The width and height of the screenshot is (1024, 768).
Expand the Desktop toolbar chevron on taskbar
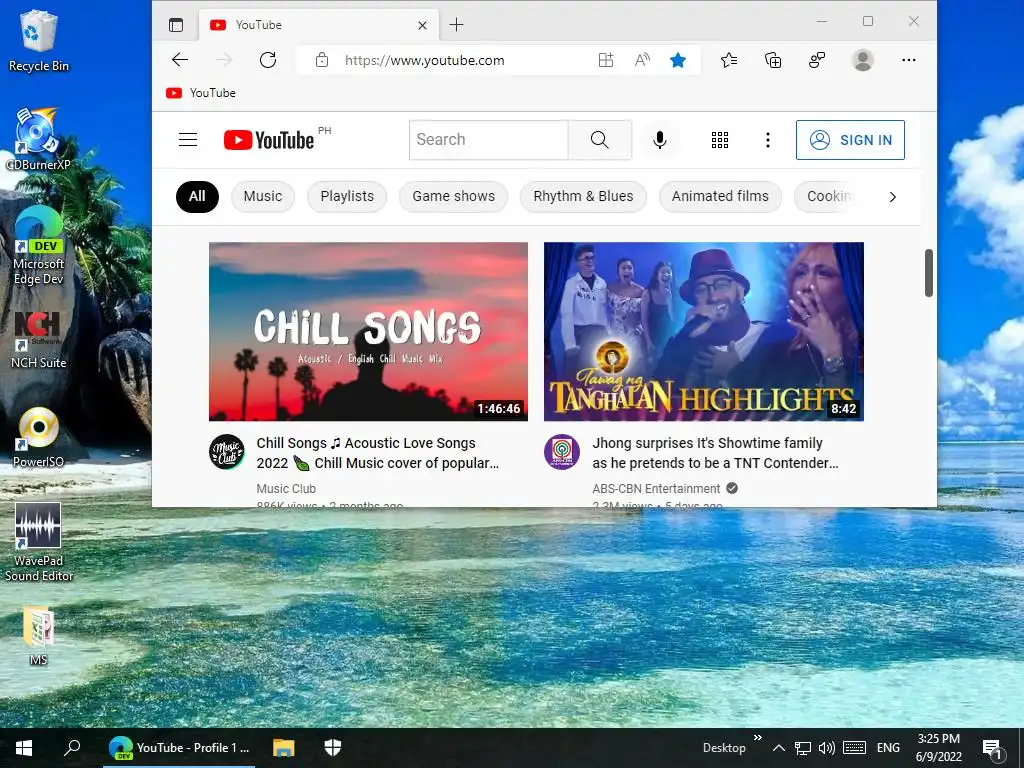[x=758, y=738]
